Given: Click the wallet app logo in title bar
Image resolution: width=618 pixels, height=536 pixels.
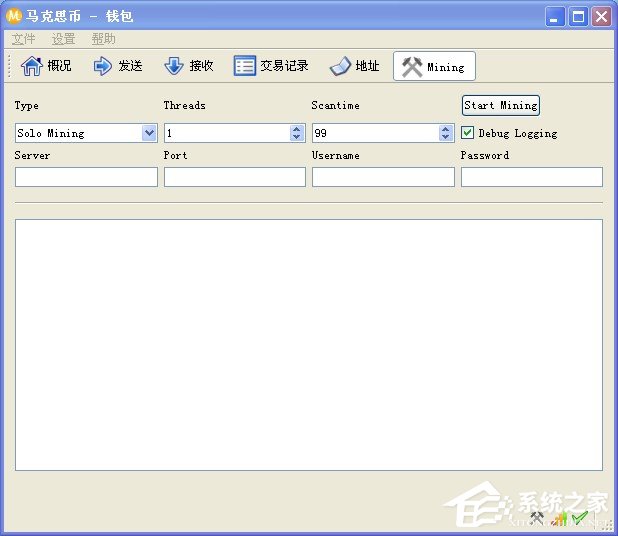Looking at the screenshot, I should click(x=14, y=16).
